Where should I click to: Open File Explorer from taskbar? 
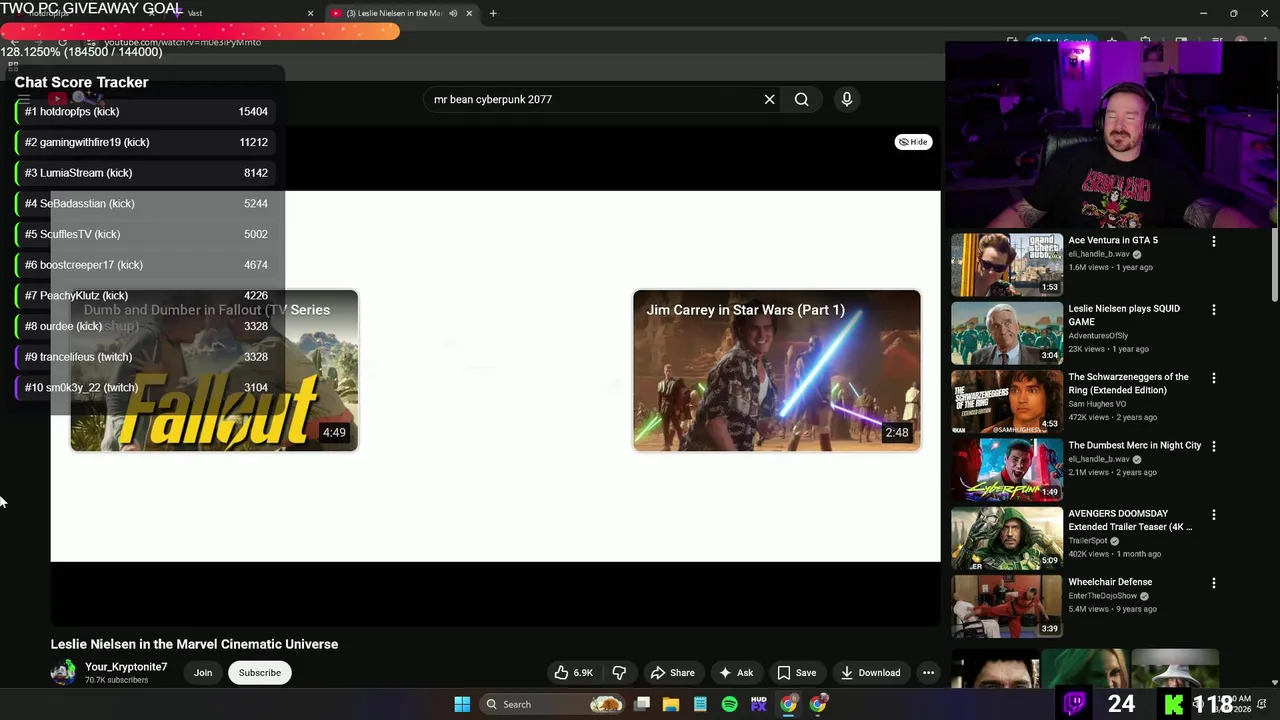(671, 704)
